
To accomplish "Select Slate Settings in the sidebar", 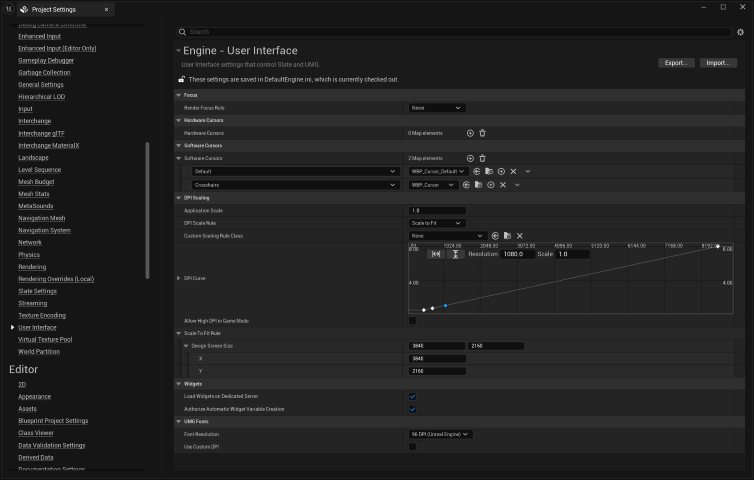I will [37, 291].
